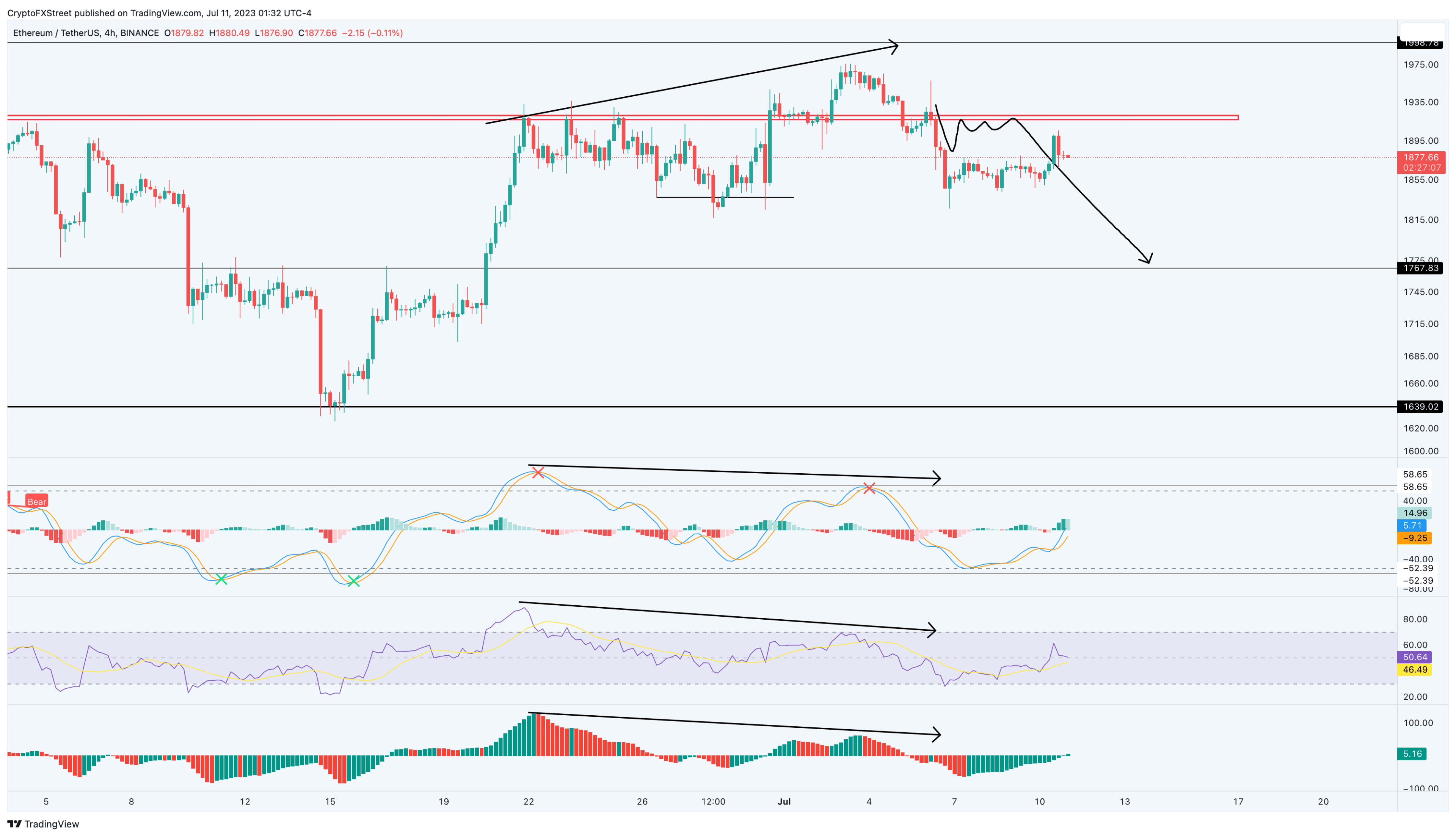Image resolution: width=1456 pixels, height=837 pixels.
Task: Click the 1715.00 price axis label
Action: pyautogui.click(x=1420, y=323)
